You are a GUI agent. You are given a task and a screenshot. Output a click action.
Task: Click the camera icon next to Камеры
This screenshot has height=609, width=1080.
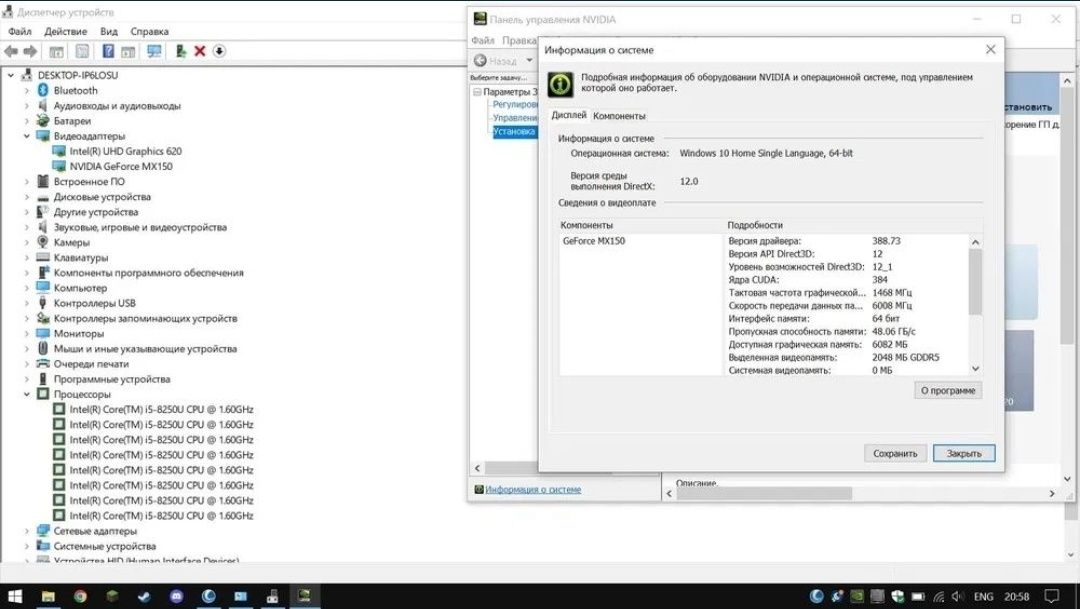coord(43,242)
